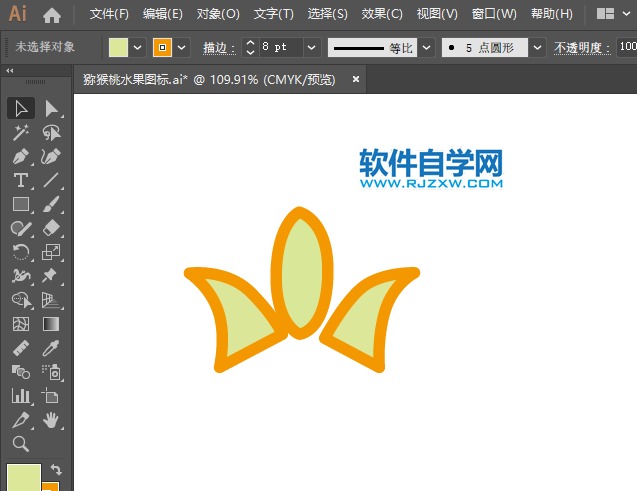Open the stroke weight dropdown arrow

(x=312, y=48)
